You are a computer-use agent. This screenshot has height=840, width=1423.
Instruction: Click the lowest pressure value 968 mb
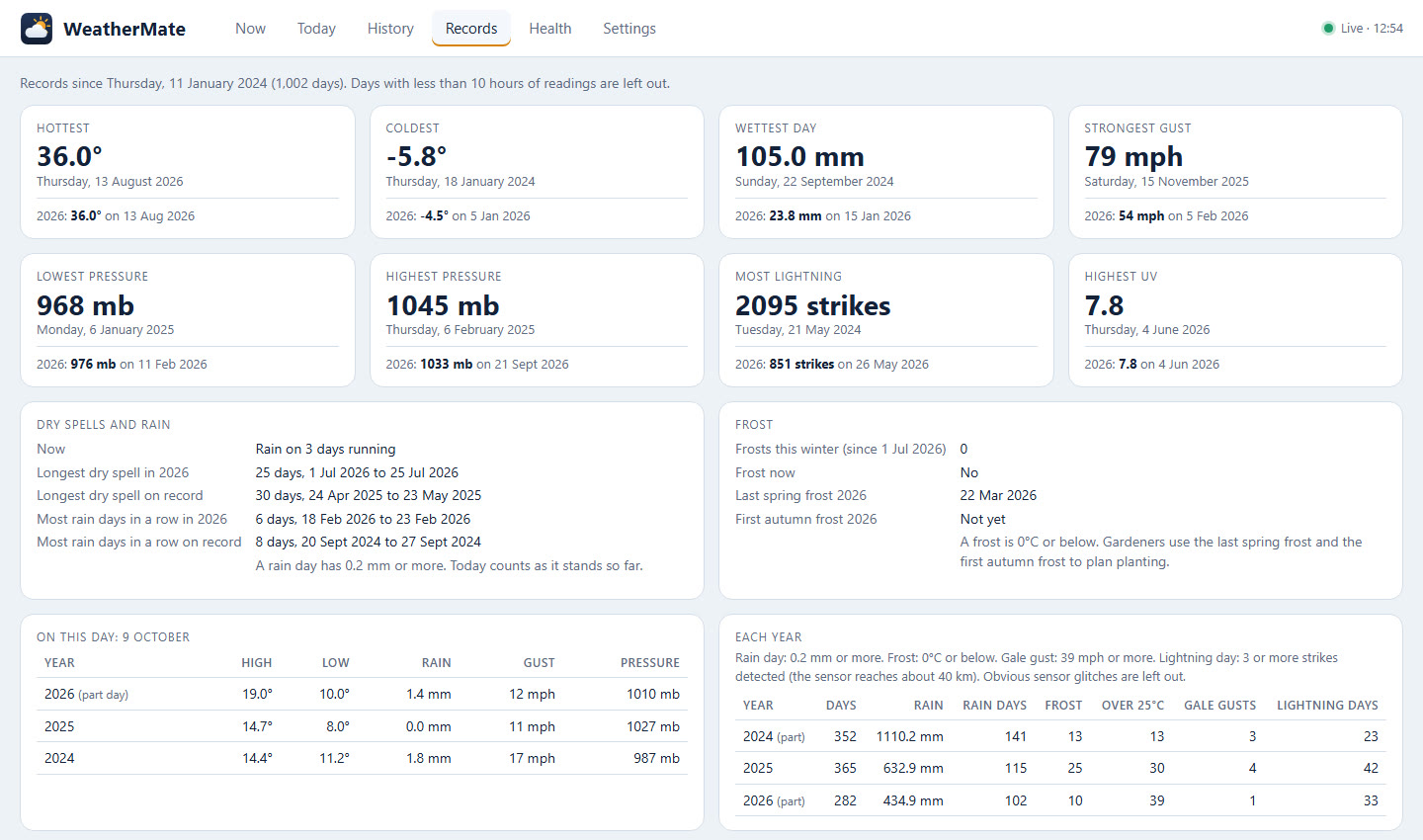85,305
